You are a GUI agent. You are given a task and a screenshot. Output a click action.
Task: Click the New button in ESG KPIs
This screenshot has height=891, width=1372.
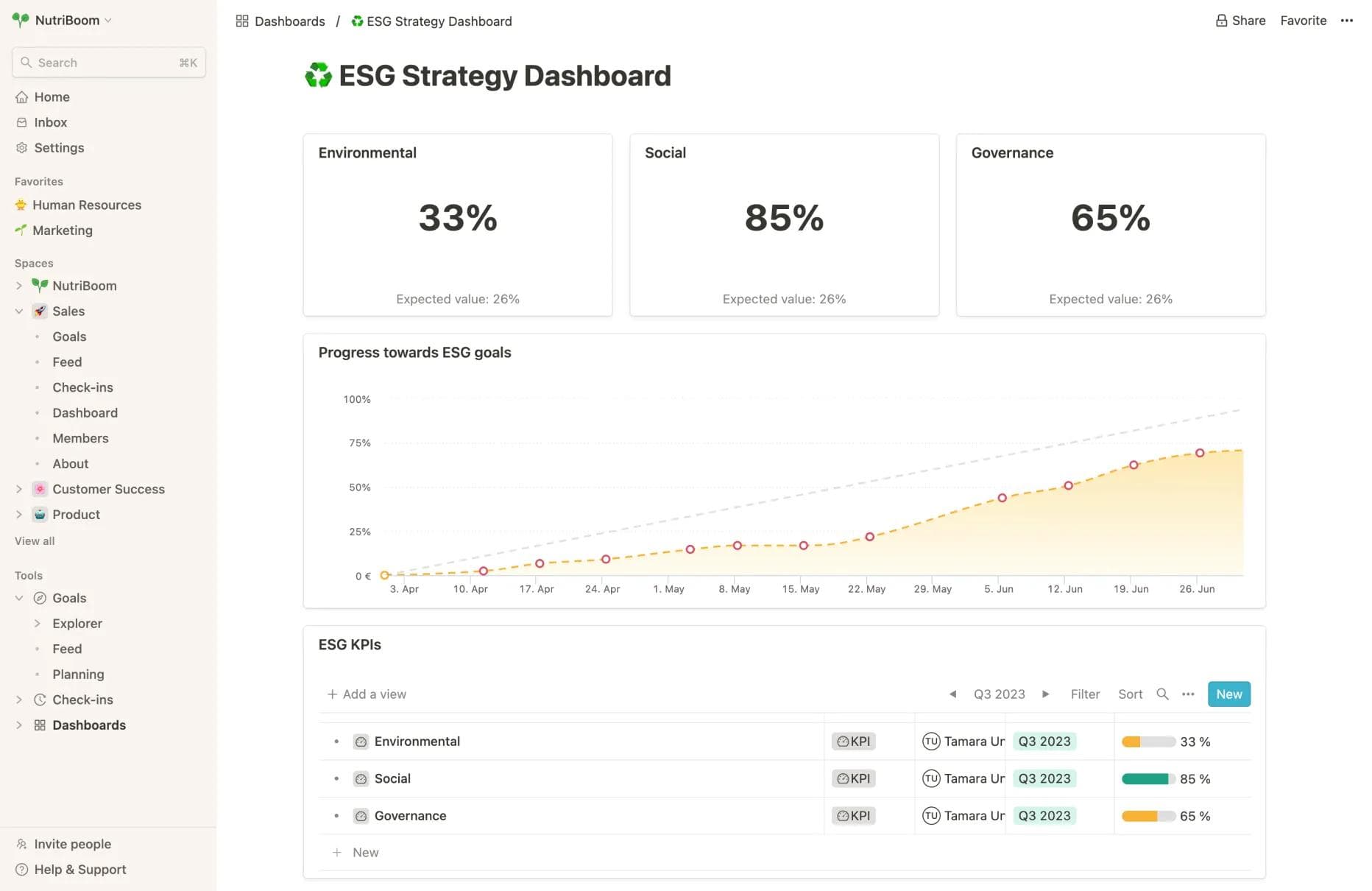click(1228, 694)
